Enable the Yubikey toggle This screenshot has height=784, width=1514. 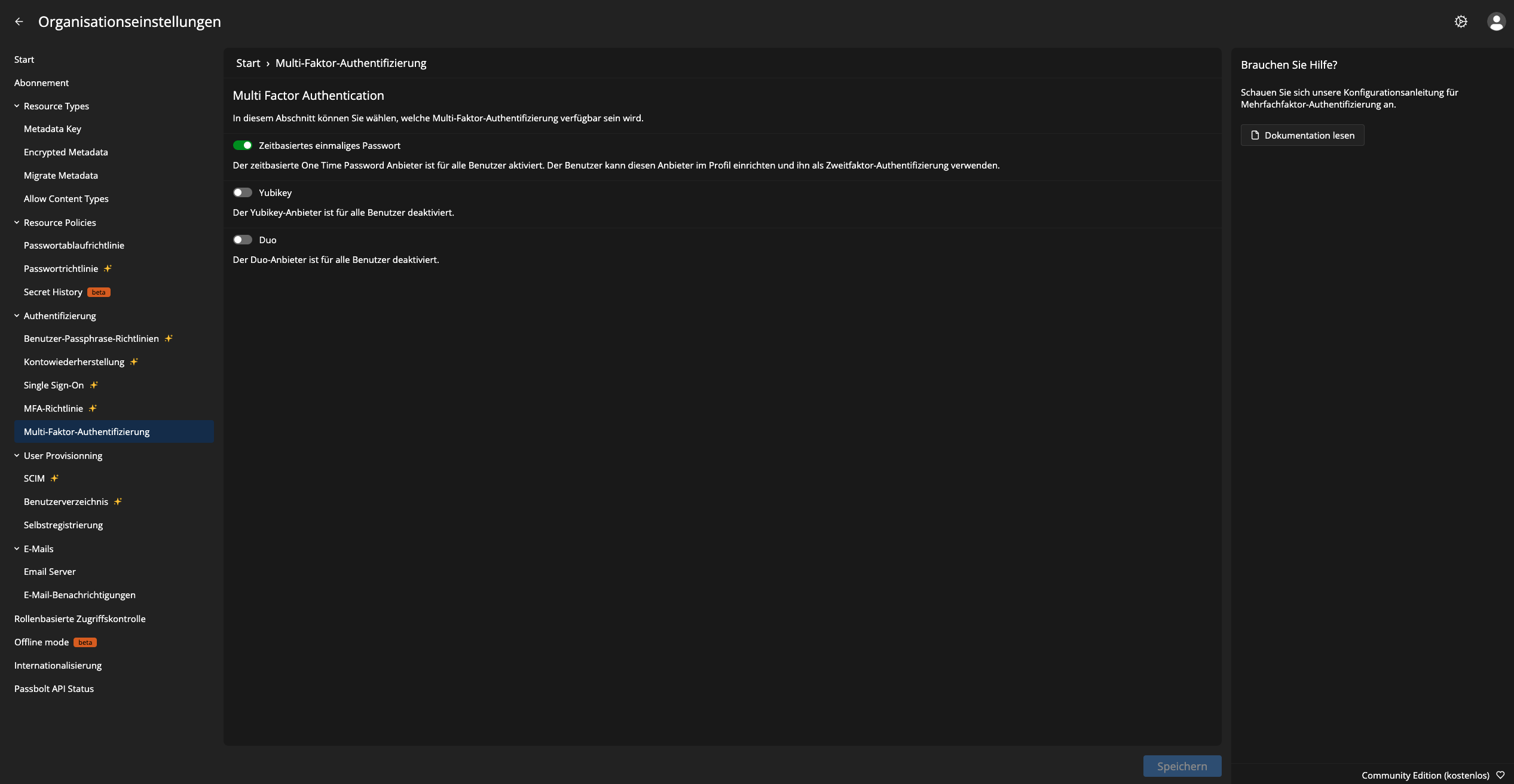coord(243,192)
